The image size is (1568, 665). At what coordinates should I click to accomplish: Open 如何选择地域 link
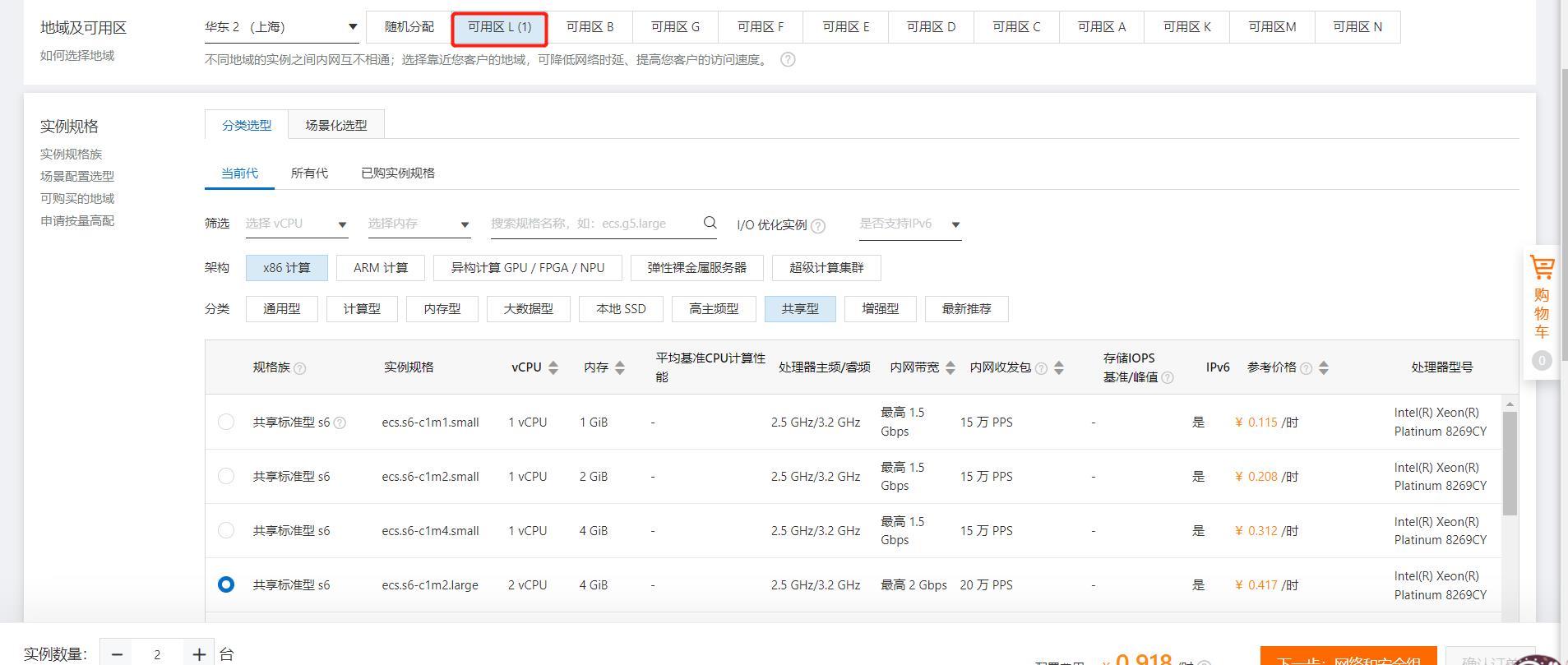click(77, 56)
